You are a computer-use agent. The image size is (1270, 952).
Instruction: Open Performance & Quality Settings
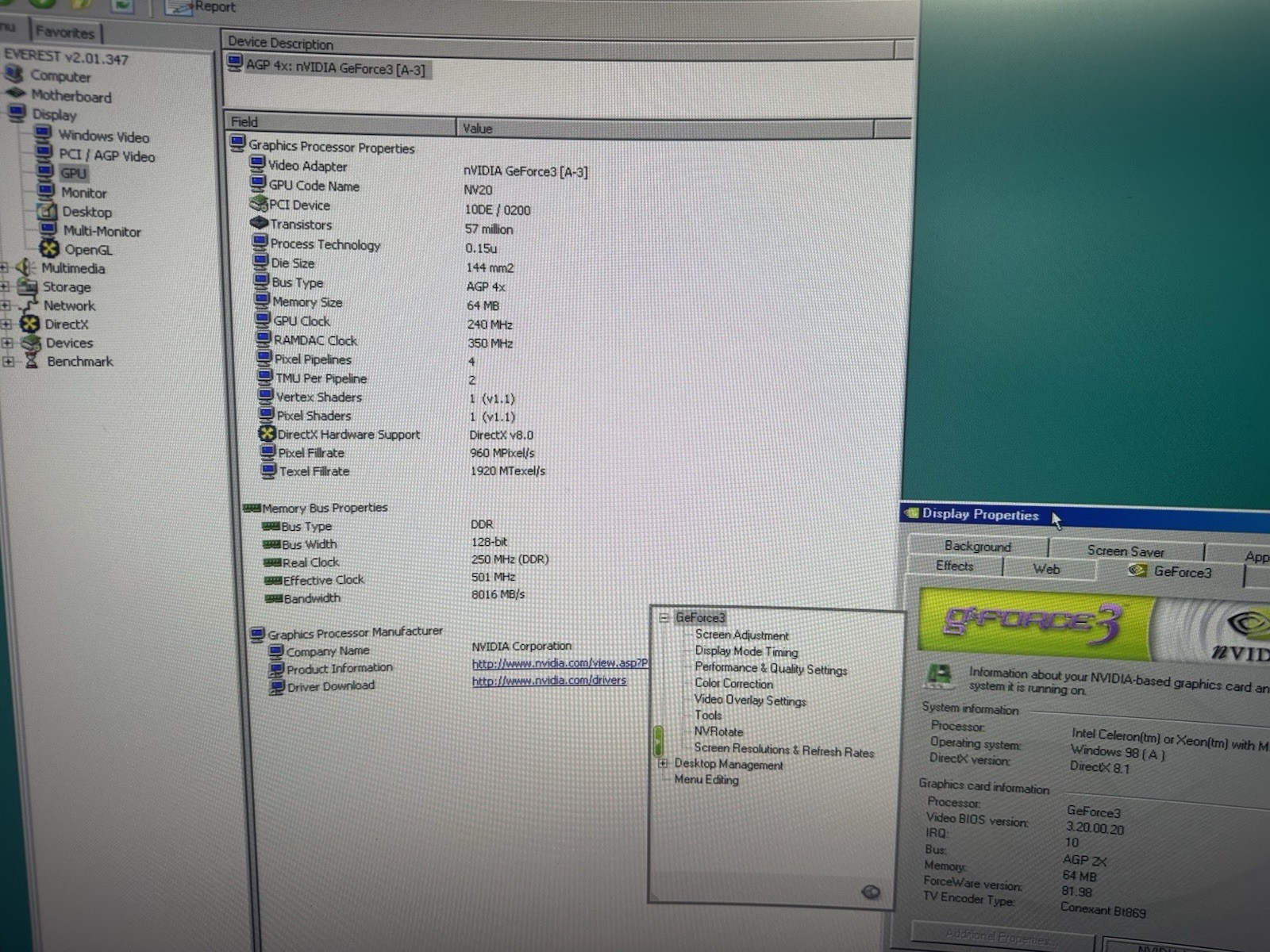click(x=771, y=668)
